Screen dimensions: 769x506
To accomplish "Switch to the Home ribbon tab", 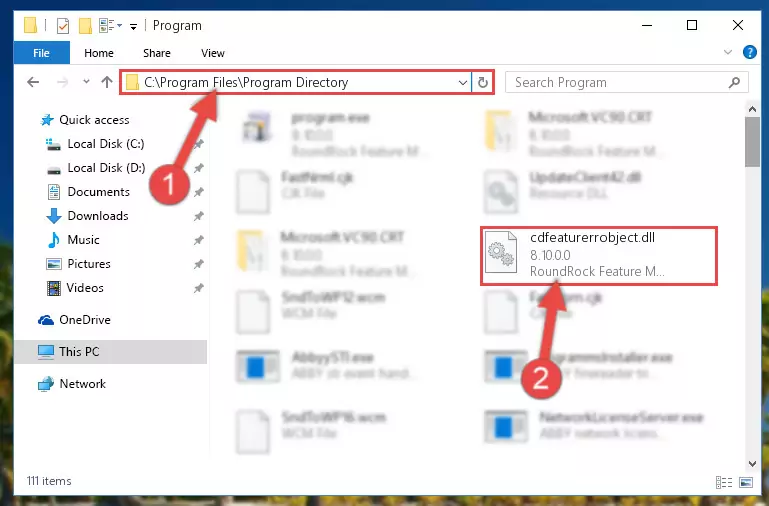I will tap(99, 53).
